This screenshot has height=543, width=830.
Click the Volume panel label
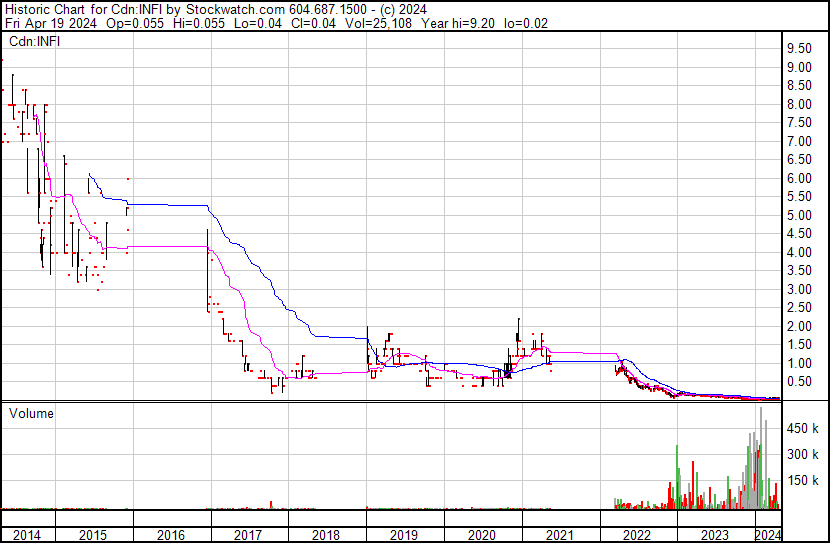pos(32,413)
